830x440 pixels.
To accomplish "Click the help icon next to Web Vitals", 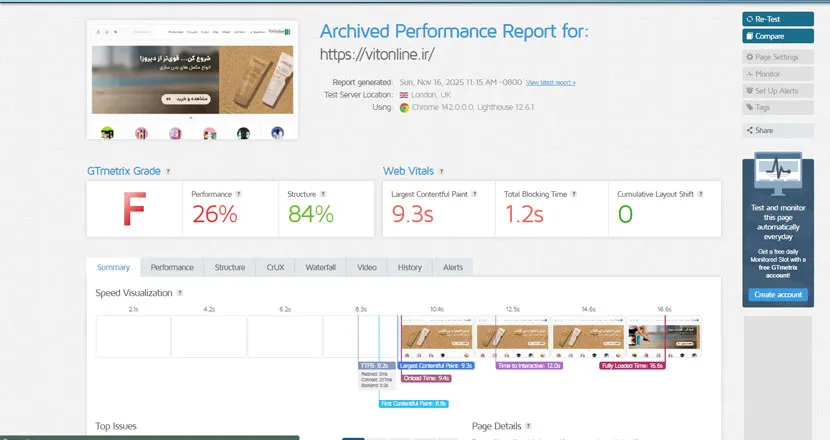I will pyautogui.click(x=441, y=172).
